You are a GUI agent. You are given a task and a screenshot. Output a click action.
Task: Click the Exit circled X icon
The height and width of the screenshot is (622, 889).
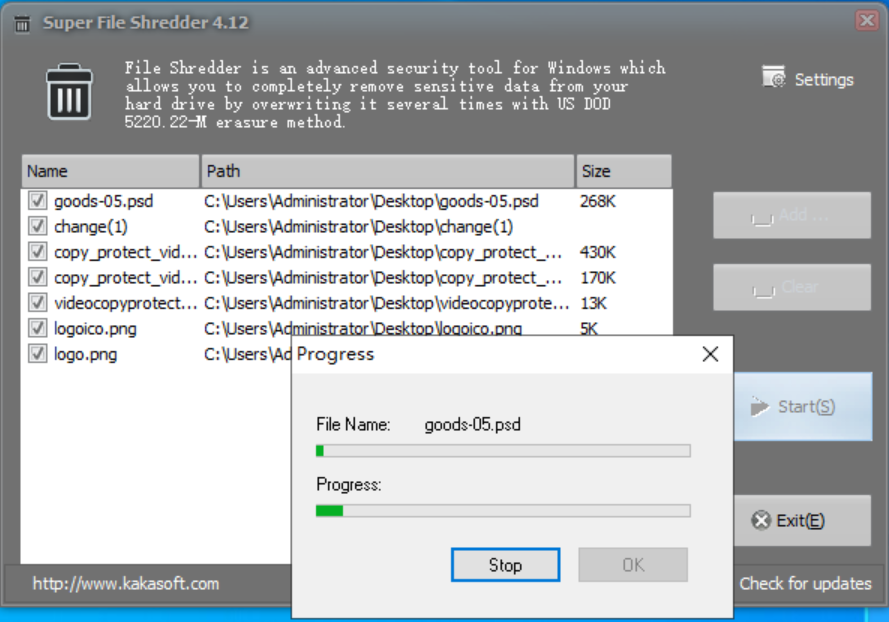[x=761, y=521]
